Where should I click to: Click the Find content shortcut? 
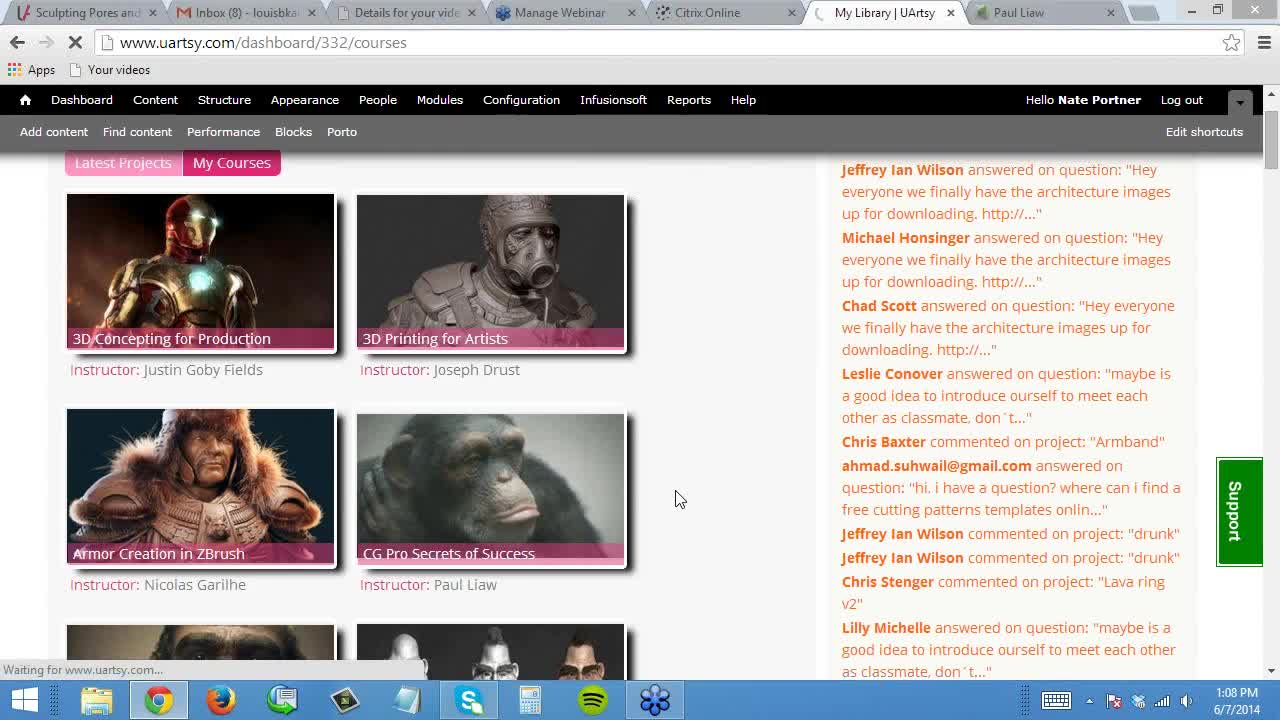coord(137,132)
